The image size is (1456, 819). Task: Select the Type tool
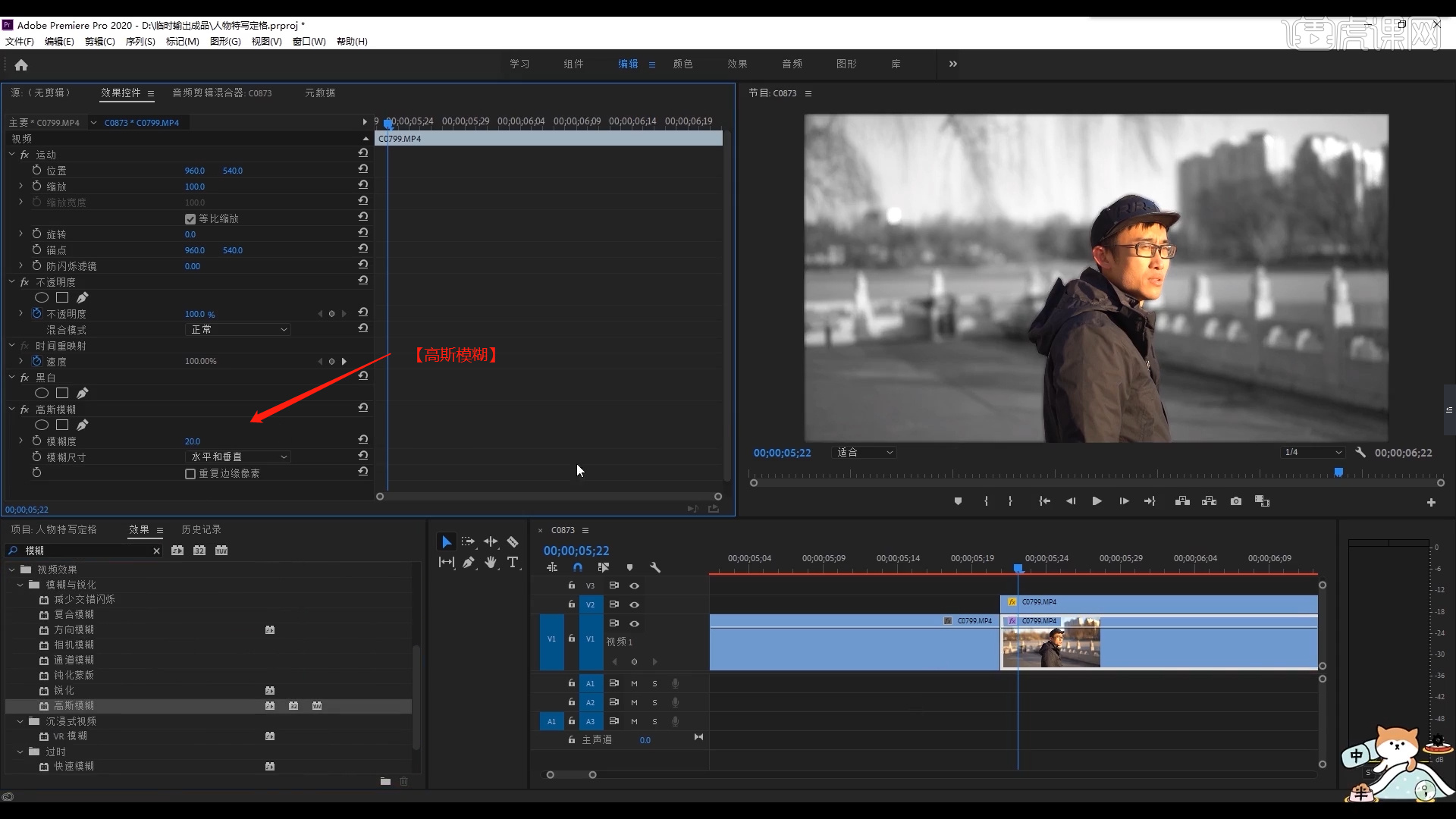pyautogui.click(x=513, y=562)
